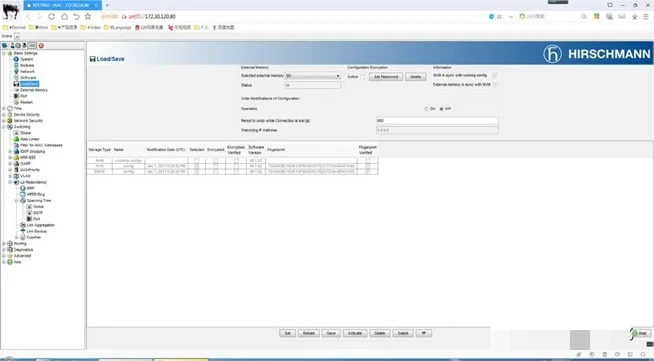The image size is (654, 361).
Task: Expand the Routing tree node
Action: [x=4, y=243]
